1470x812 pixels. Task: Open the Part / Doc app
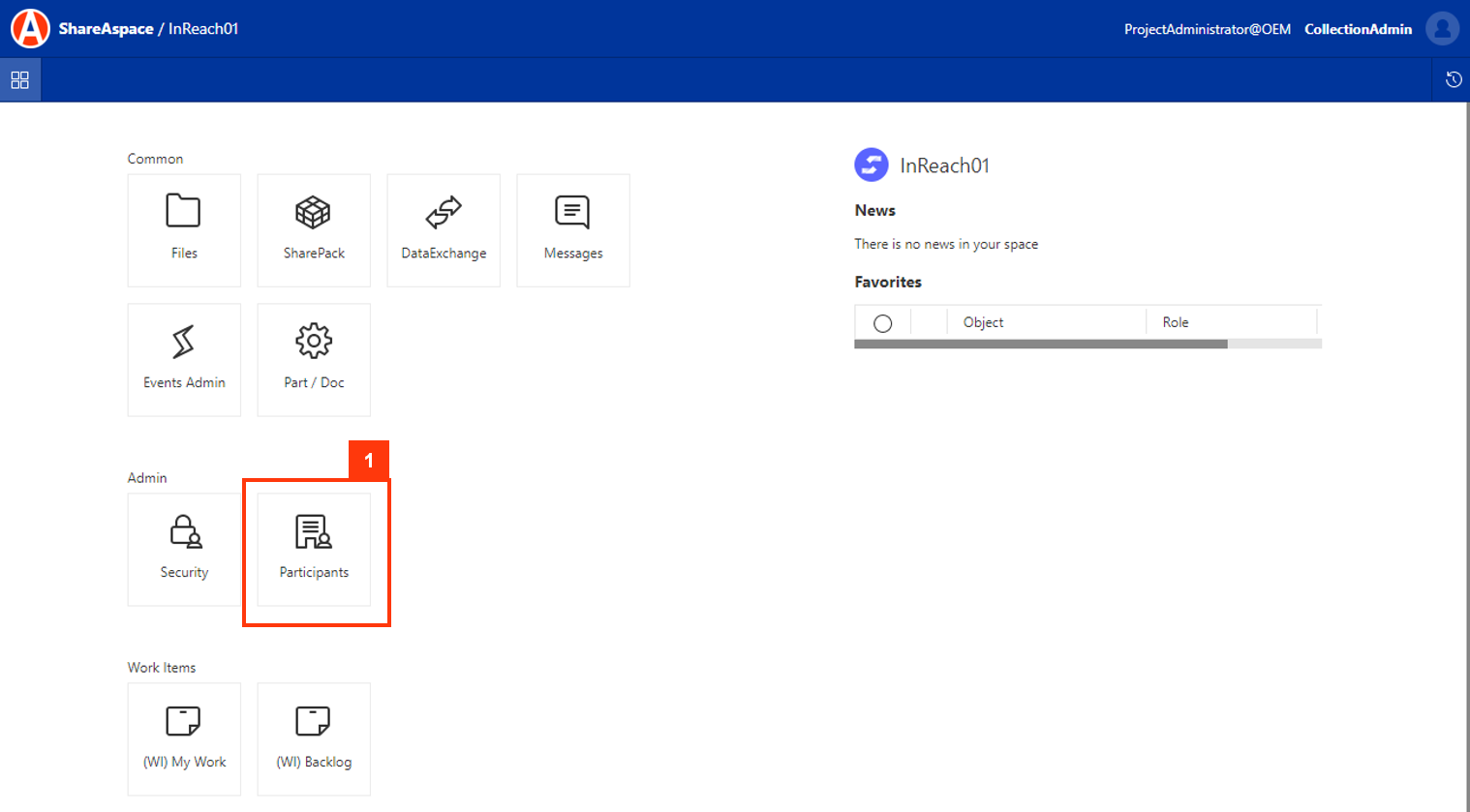click(x=313, y=359)
